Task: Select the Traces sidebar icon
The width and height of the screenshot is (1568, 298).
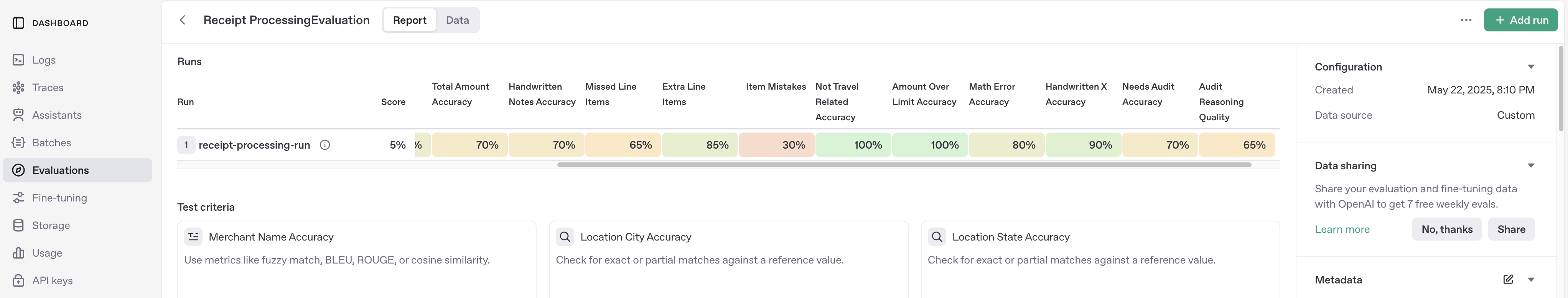Action: pos(18,87)
